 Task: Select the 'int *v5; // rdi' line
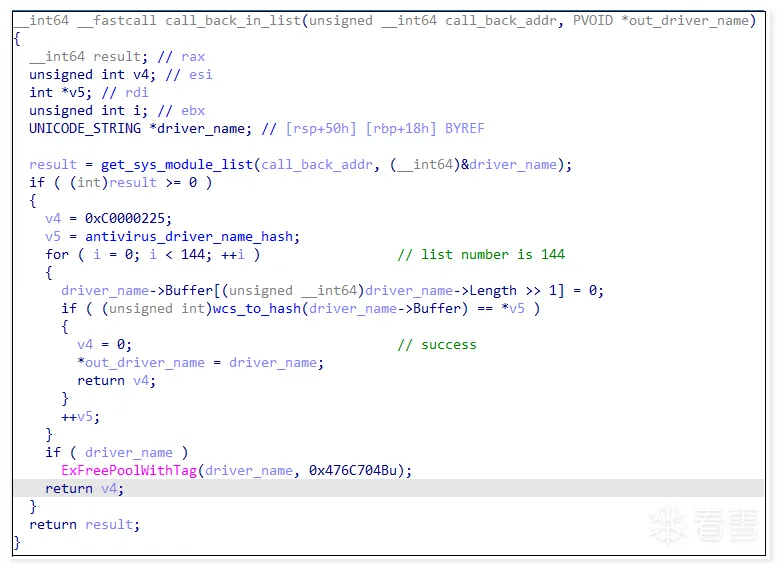pyautogui.click(x=89, y=92)
